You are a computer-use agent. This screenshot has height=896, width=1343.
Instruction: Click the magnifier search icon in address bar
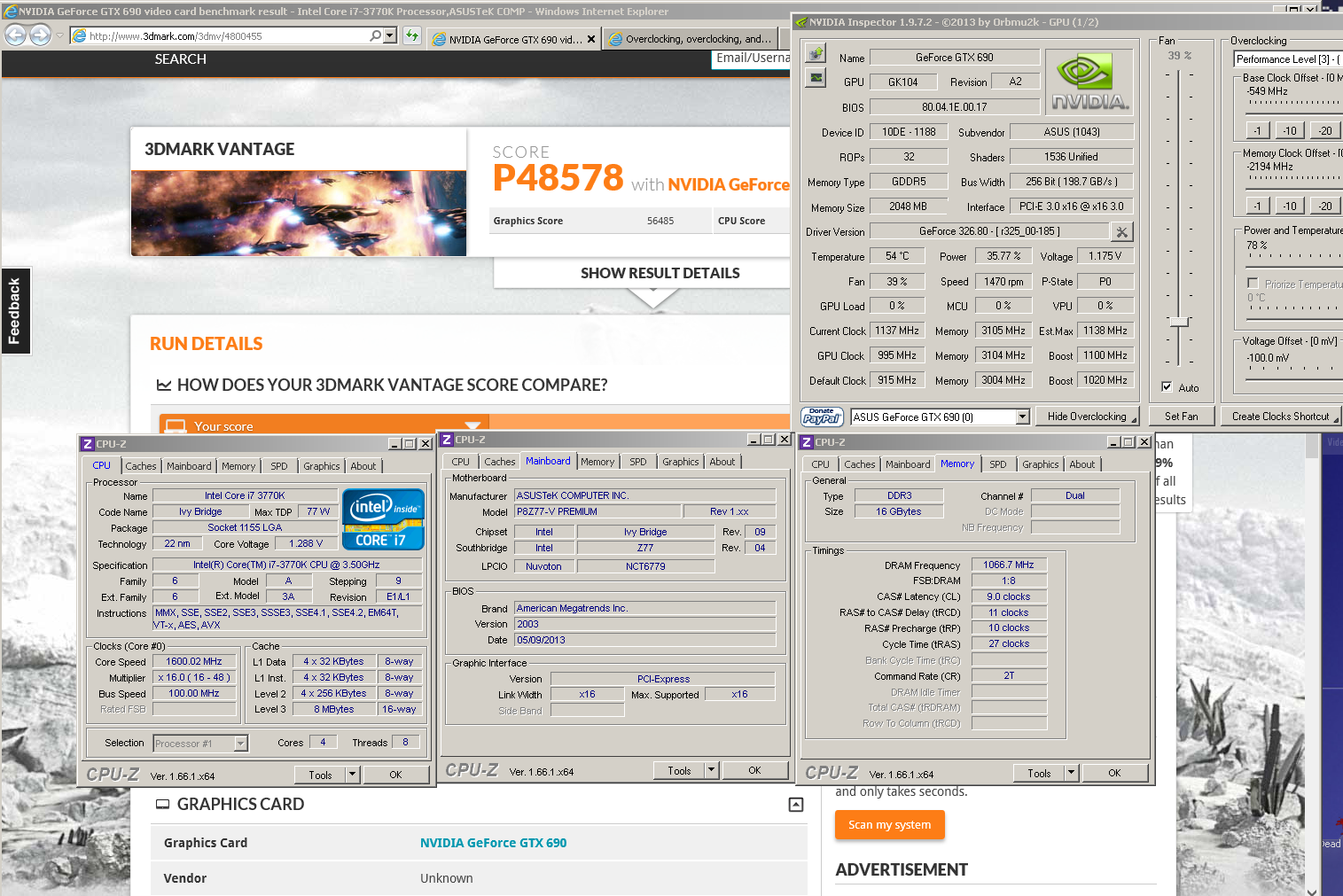click(376, 35)
